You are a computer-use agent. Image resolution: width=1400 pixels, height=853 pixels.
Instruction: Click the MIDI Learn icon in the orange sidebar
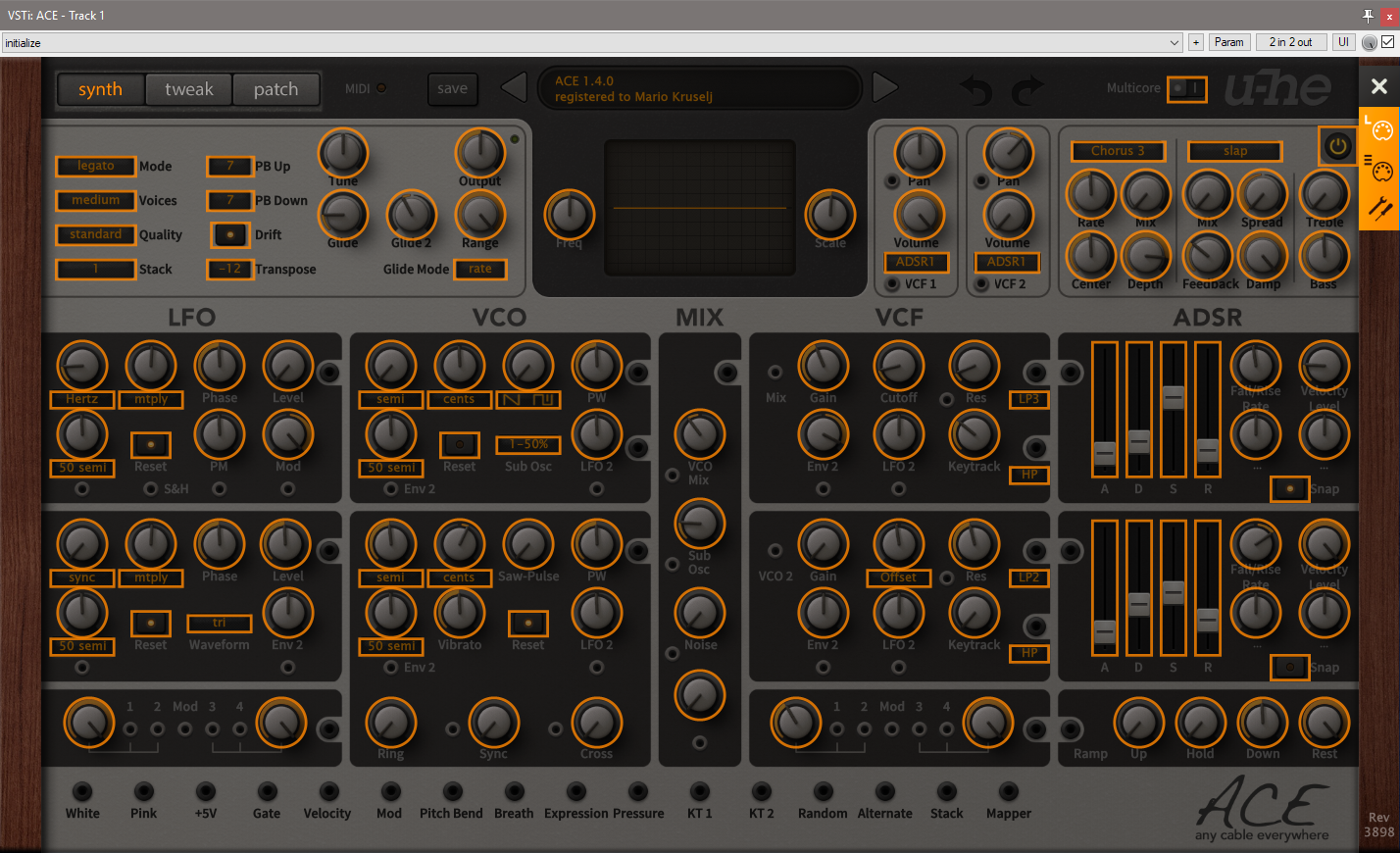[x=1382, y=130]
